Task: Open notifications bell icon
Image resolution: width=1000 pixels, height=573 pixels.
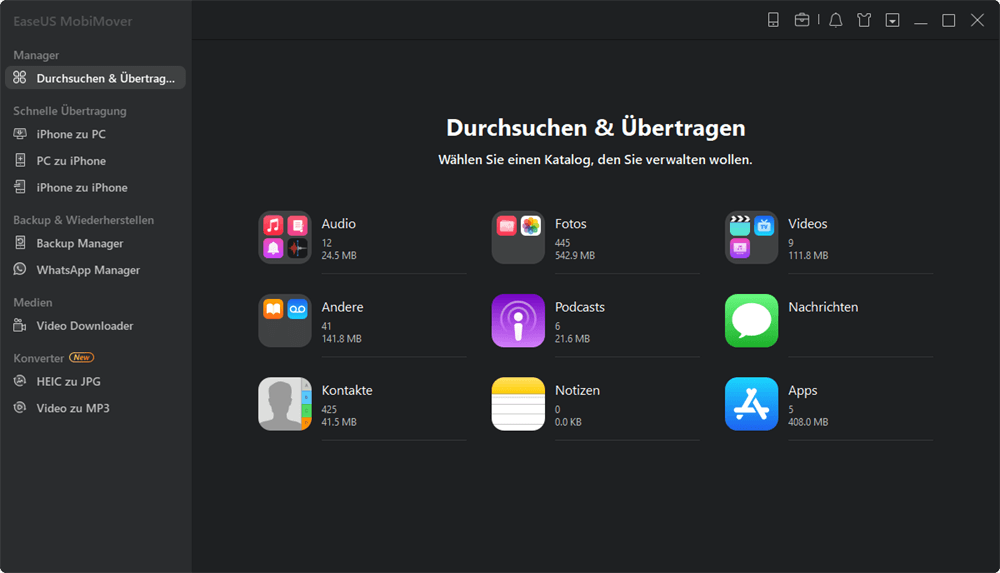Action: (x=835, y=20)
